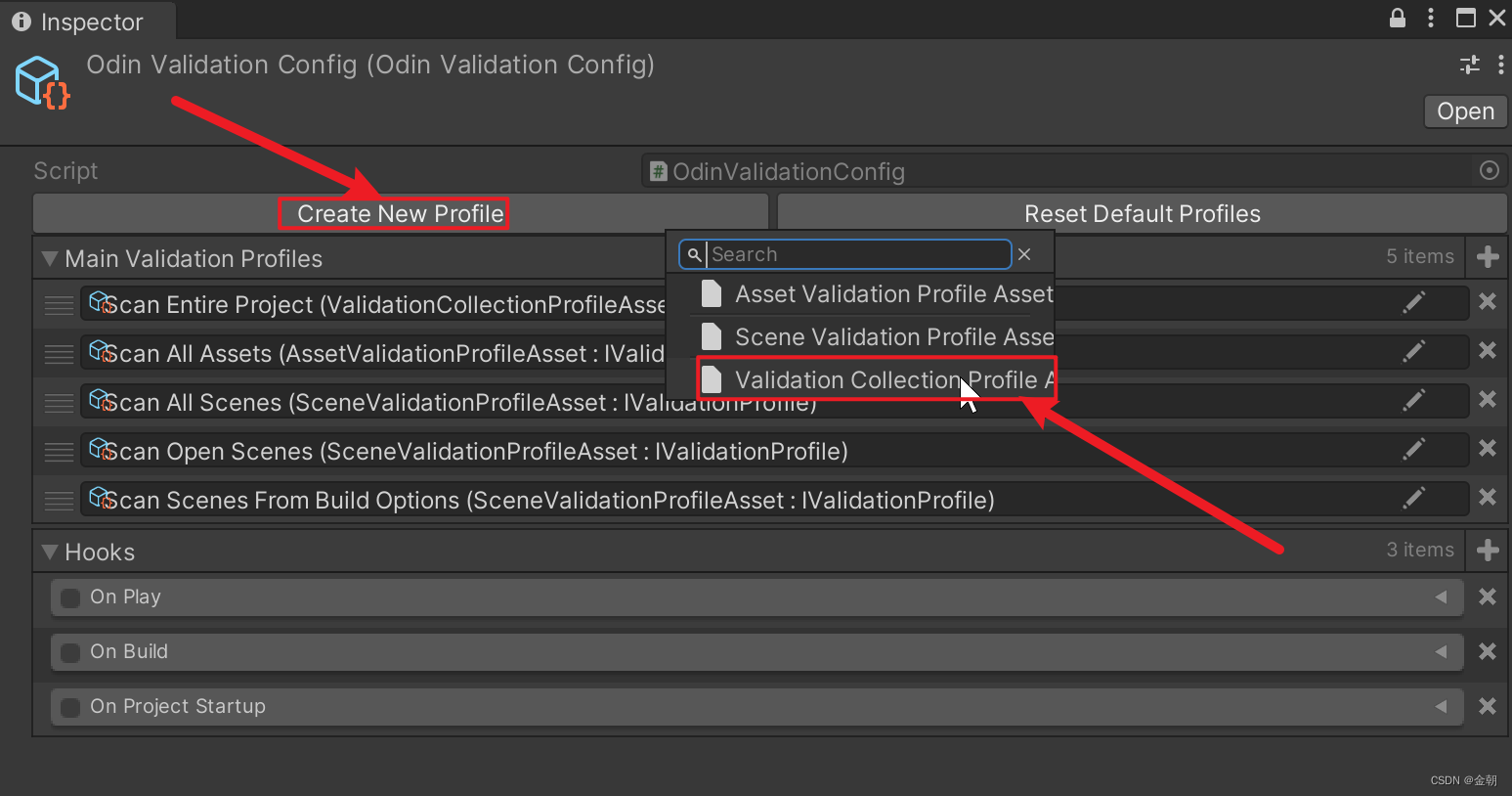The image size is (1512, 796).
Task: Enable the On Build hook checkbox
Action: tap(70, 652)
